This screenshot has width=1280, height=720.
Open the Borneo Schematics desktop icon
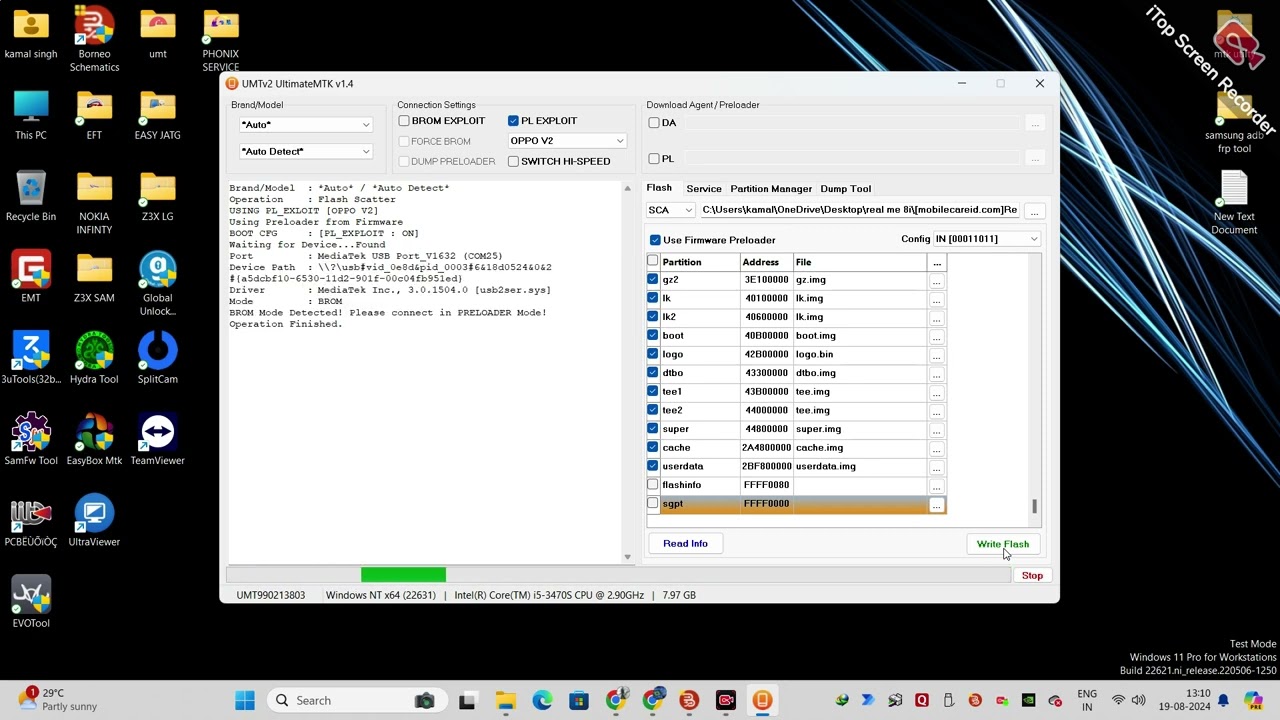[94, 40]
